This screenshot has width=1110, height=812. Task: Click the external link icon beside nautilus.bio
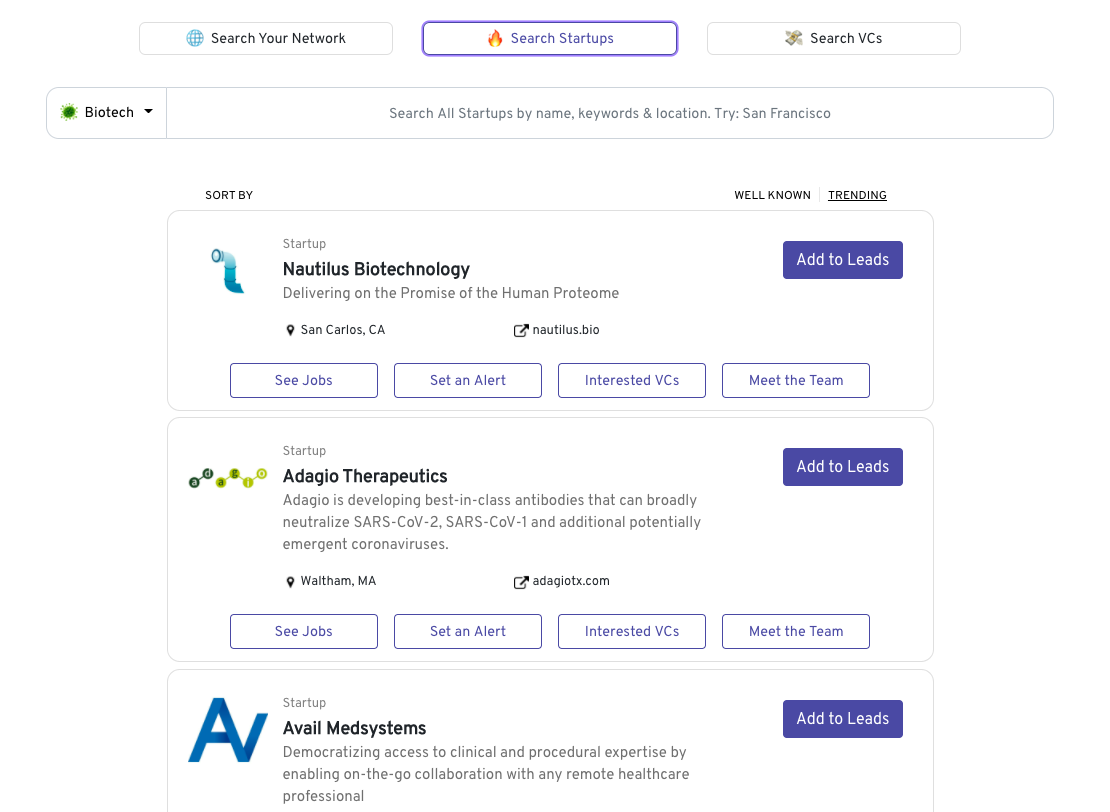(x=521, y=330)
